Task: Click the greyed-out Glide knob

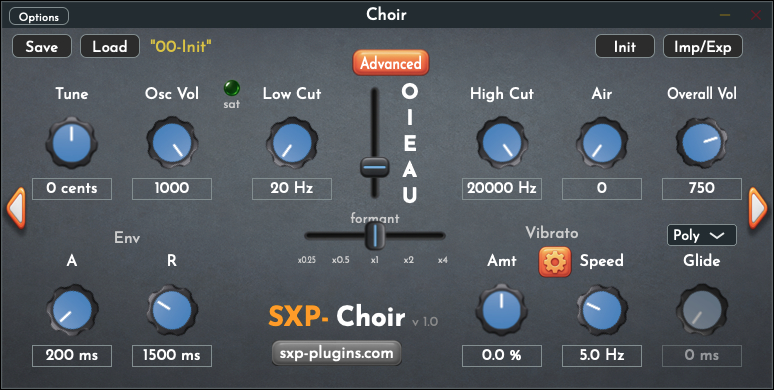Action: coord(701,311)
